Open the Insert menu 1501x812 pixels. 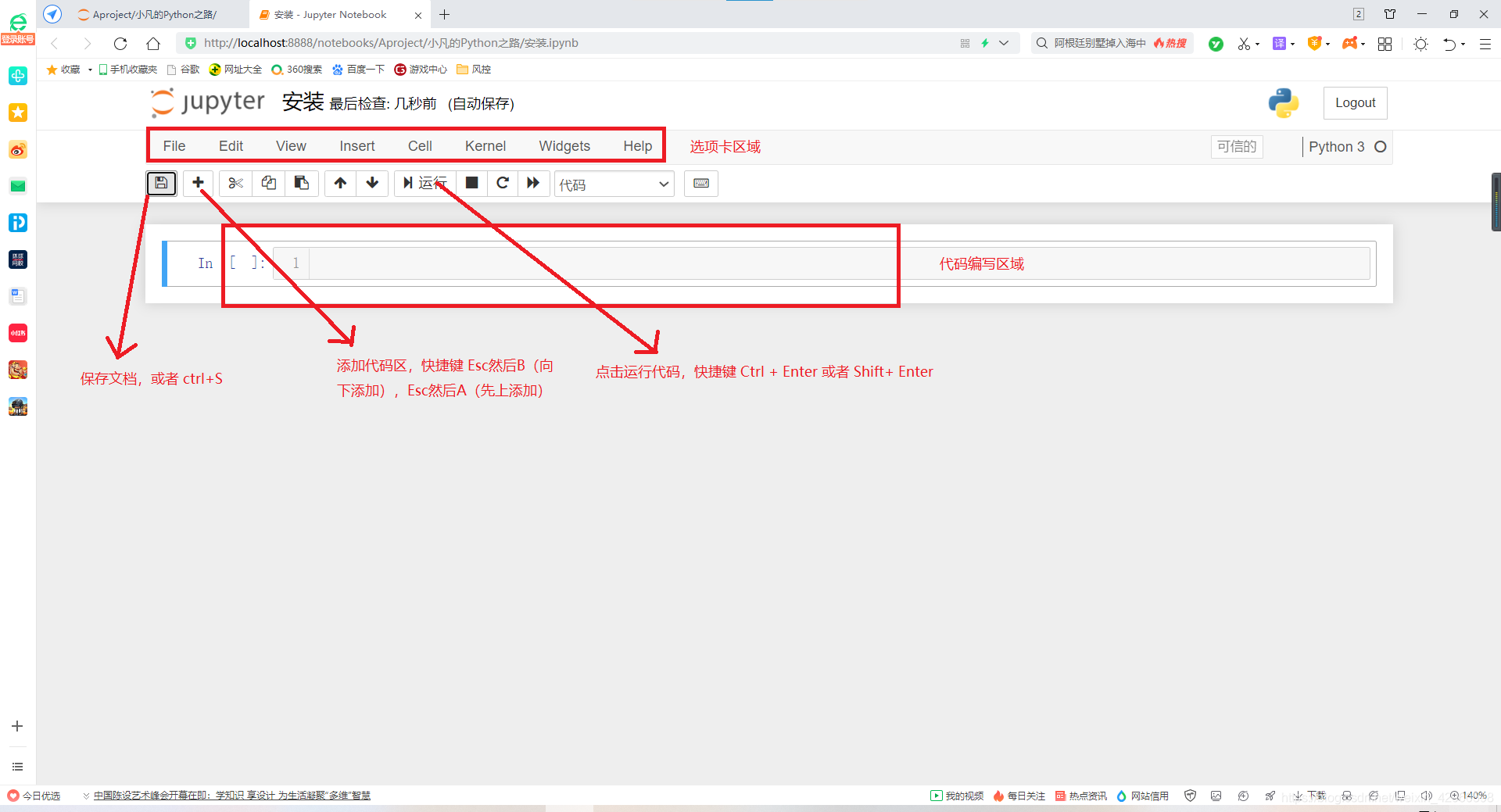pos(357,146)
